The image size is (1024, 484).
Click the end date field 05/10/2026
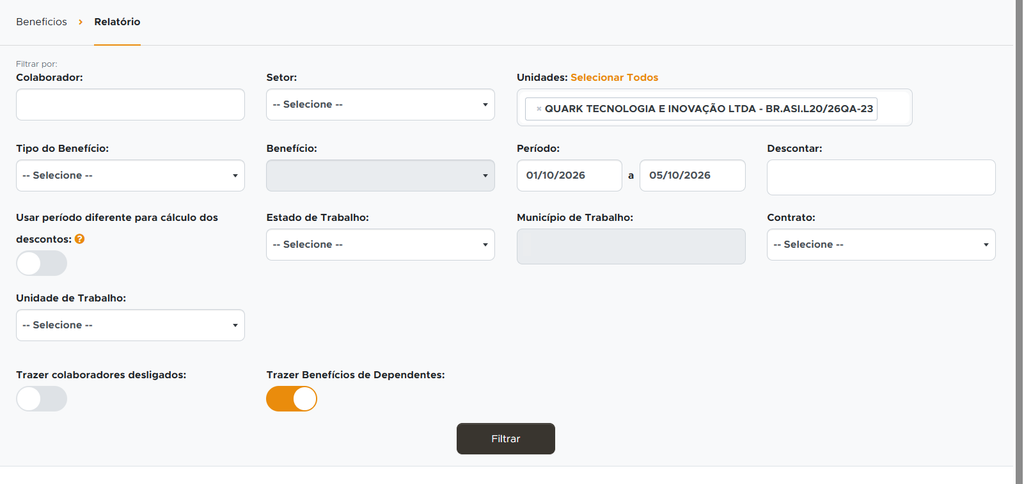pyautogui.click(x=692, y=176)
